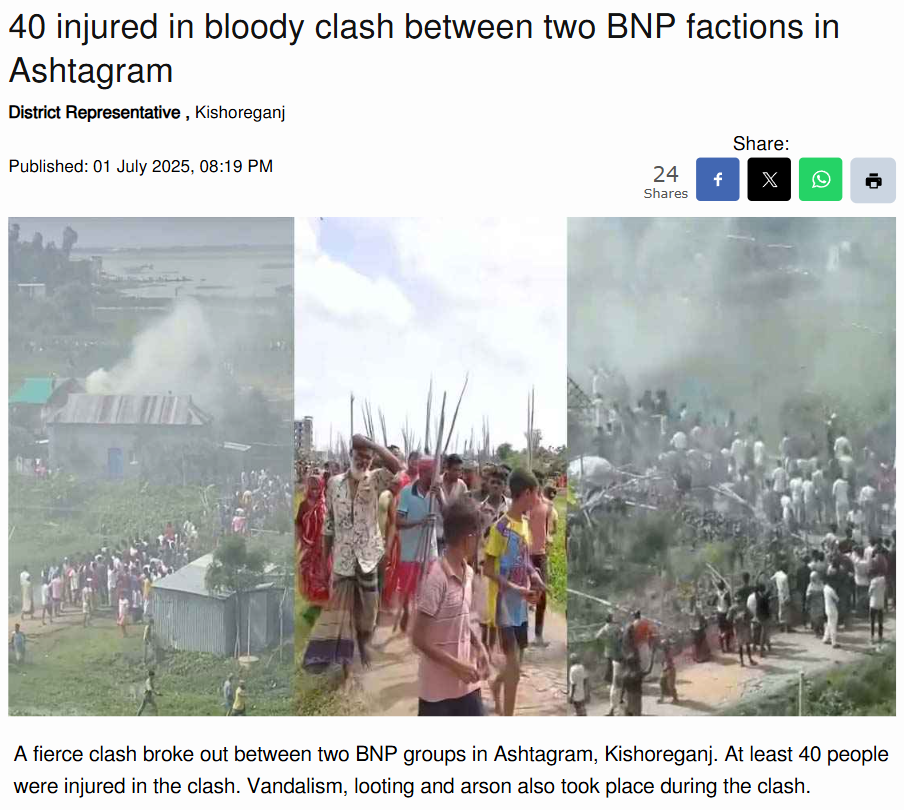Share the article on Facebook
The image size is (904, 810).
coord(717,179)
